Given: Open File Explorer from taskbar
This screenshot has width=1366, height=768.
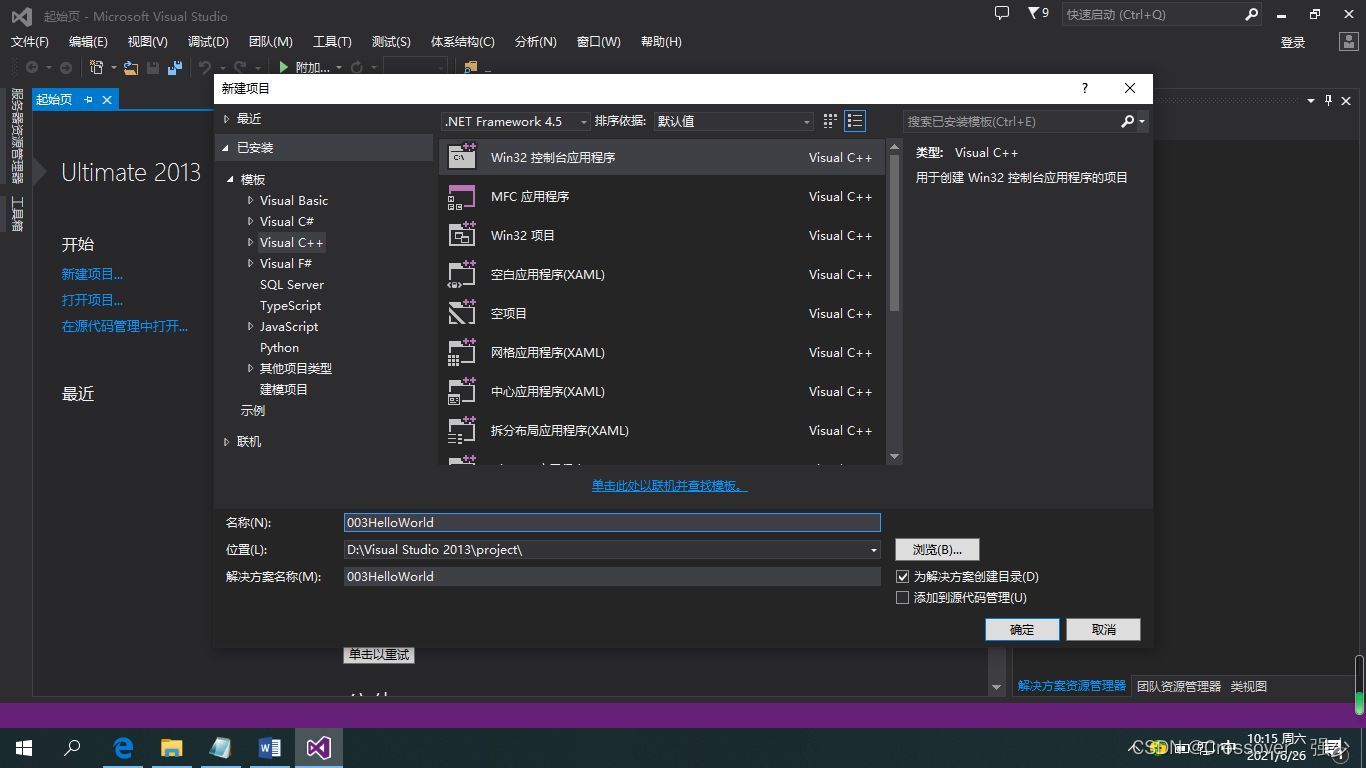Looking at the screenshot, I should tap(172, 747).
